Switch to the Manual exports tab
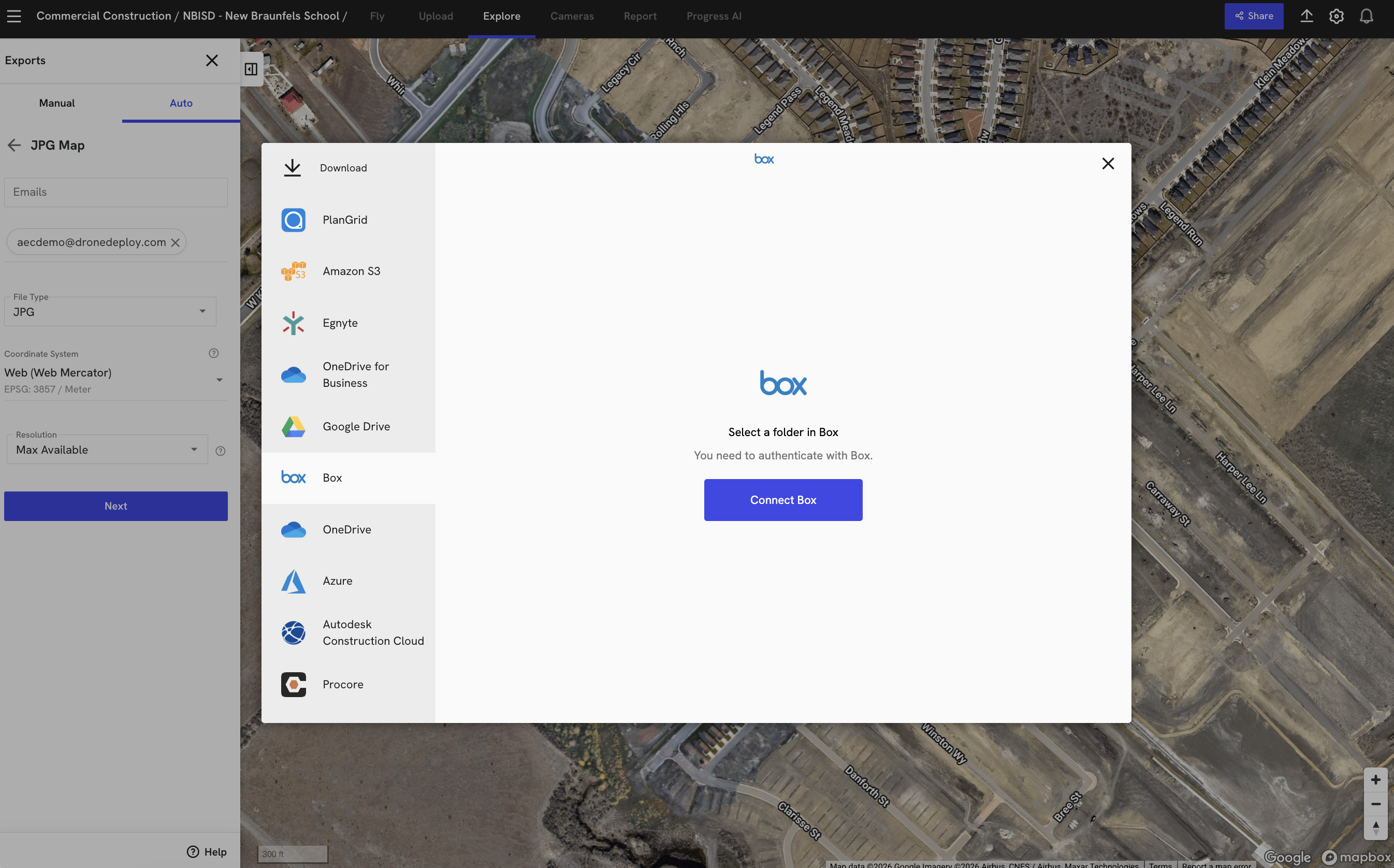Screen dimensions: 1394x868 click(x=57, y=104)
